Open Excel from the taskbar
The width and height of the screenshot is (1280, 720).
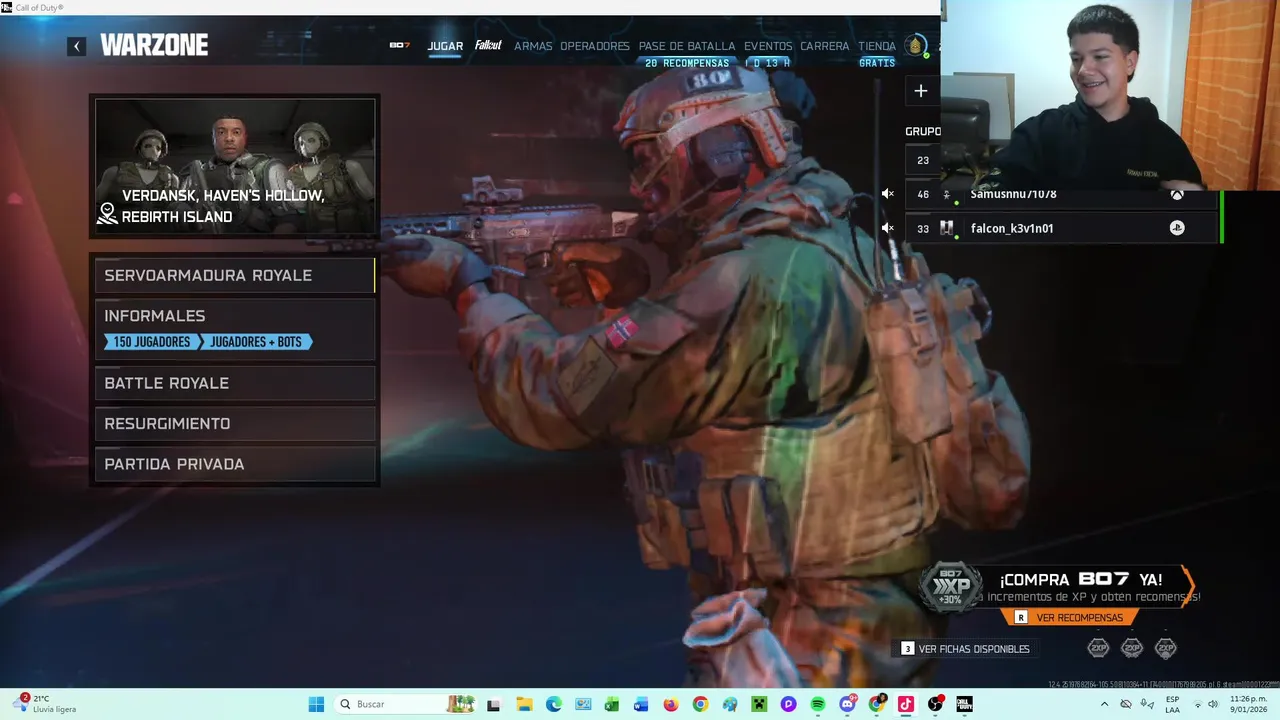coord(612,704)
